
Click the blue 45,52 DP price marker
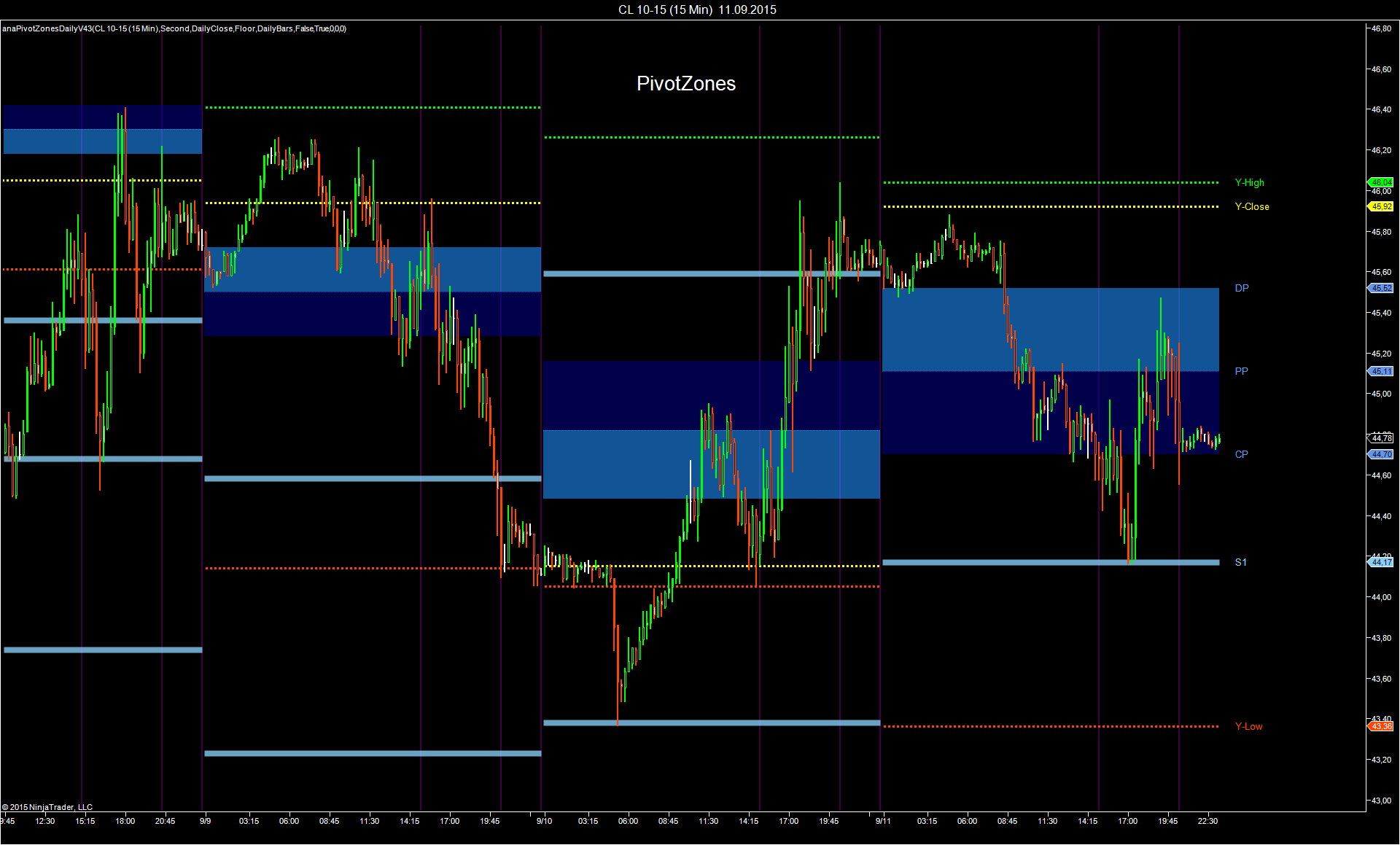pyautogui.click(x=1381, y=288)
